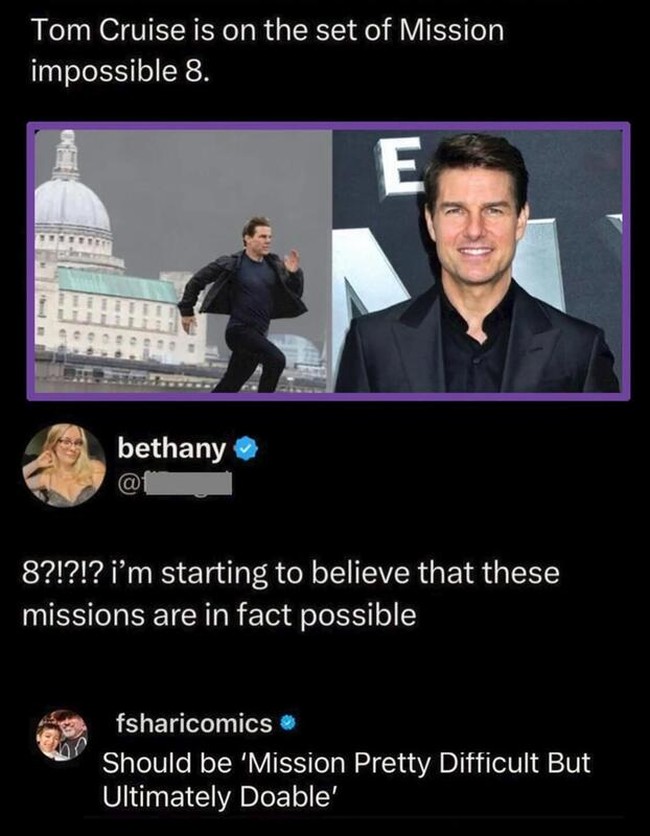The height and width of the screenshot is (836, 650).
Task: Click the verified badge beside fsharicomics
Action: click(x=287, y=722)
